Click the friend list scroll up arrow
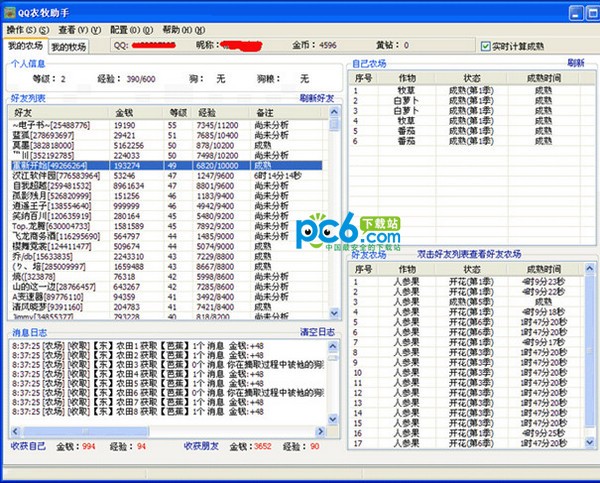The height and width of the screenshot is (483, 600). point(334,112)
